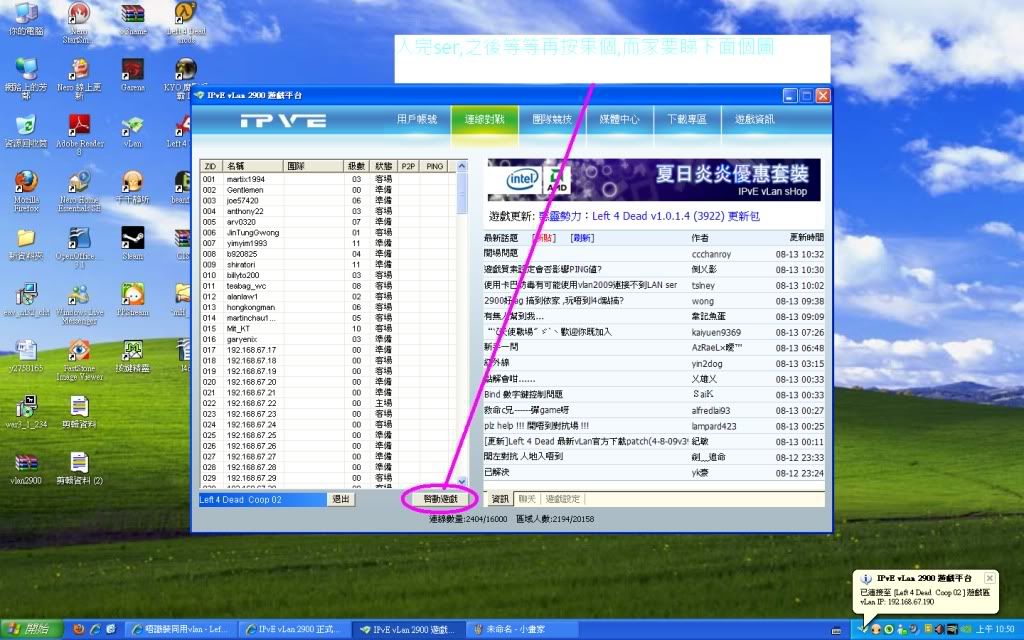
Task: Select the Mozilla Firefox desktop shortcut
Action: (x=26, y=191)
